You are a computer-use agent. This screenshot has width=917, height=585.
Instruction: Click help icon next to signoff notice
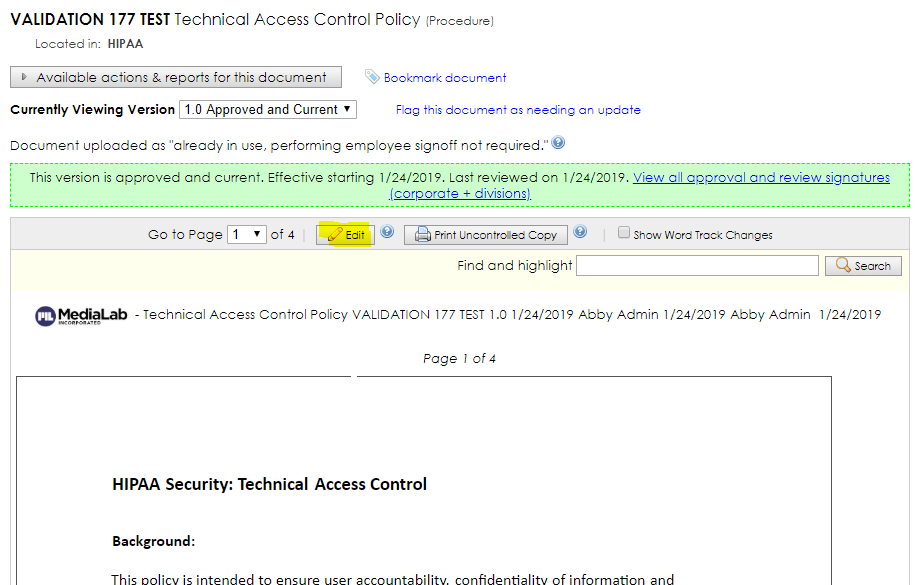click(x=559, y=143)
